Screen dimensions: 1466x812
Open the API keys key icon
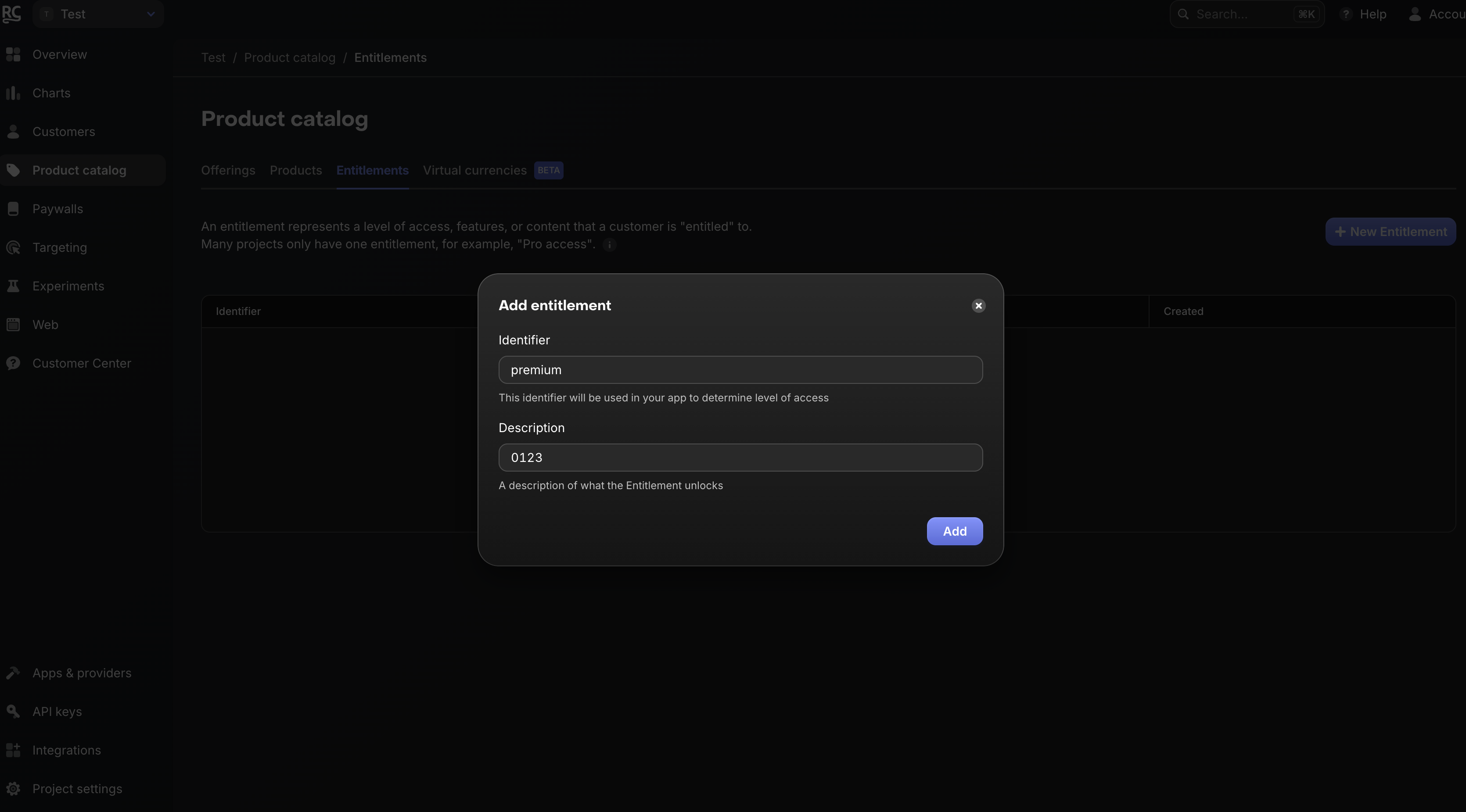coord(13,712)
